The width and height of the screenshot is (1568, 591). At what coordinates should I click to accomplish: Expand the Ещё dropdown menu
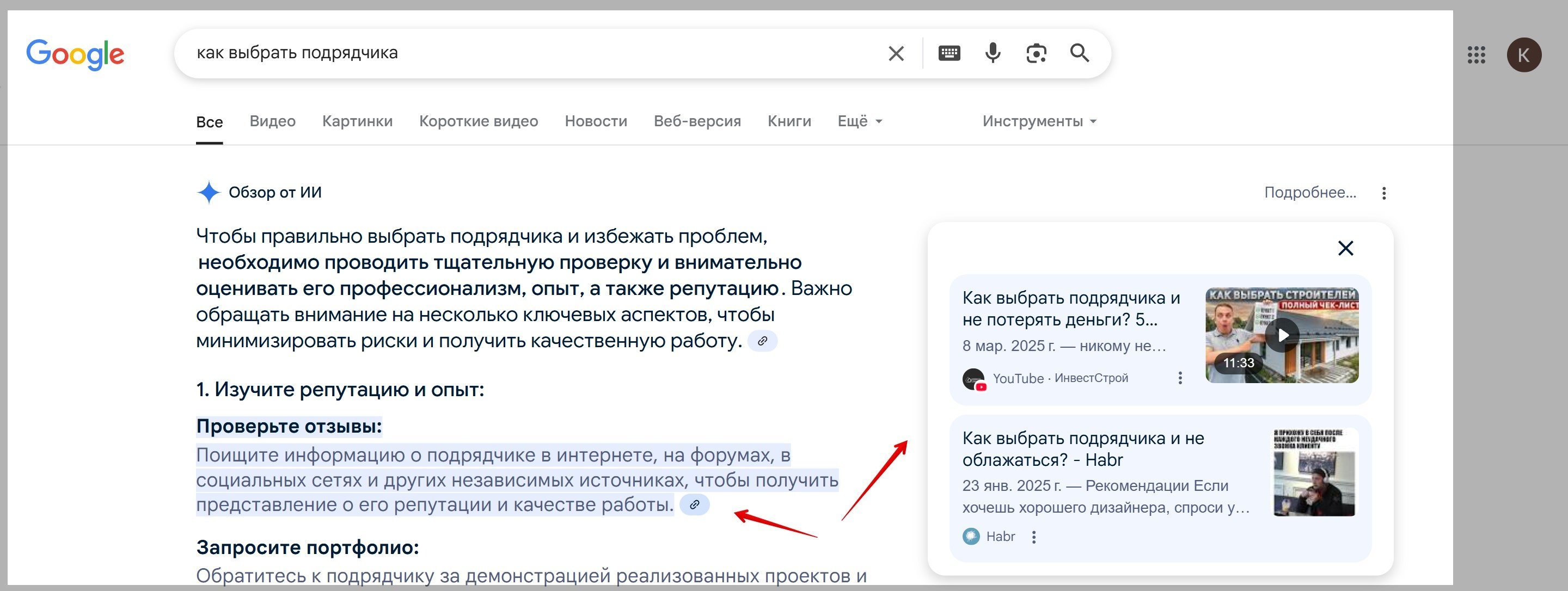coord(859,121)
